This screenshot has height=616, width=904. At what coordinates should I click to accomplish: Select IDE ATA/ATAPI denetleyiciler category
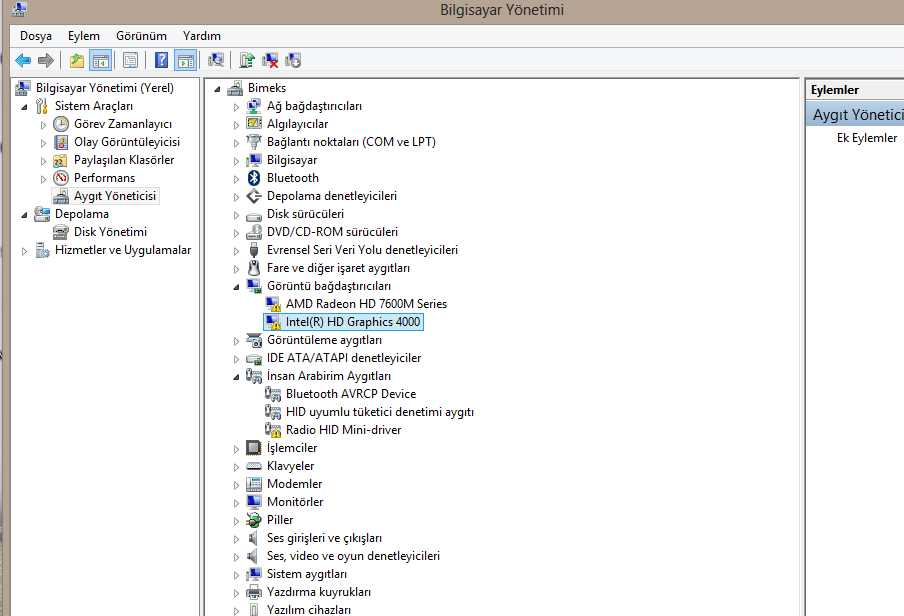(x=344, y=358)
